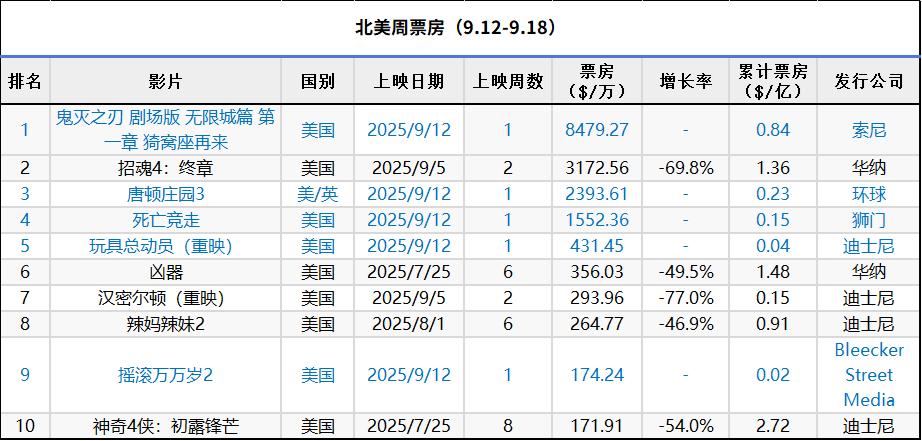Select the 上映周数 value 8
Viewport: 922px width, 441px height.
508,426
